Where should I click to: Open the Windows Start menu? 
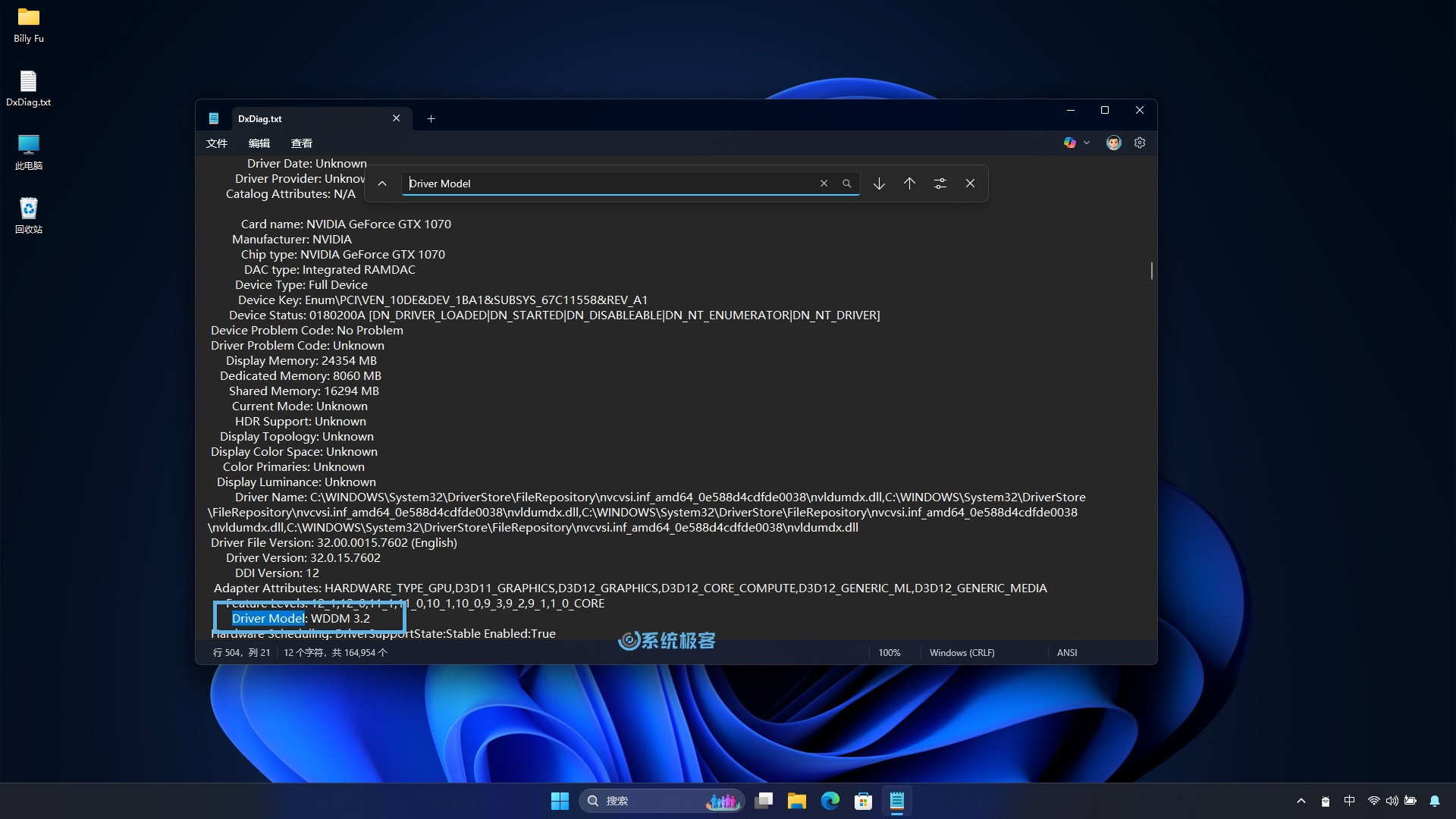point(560,801)
